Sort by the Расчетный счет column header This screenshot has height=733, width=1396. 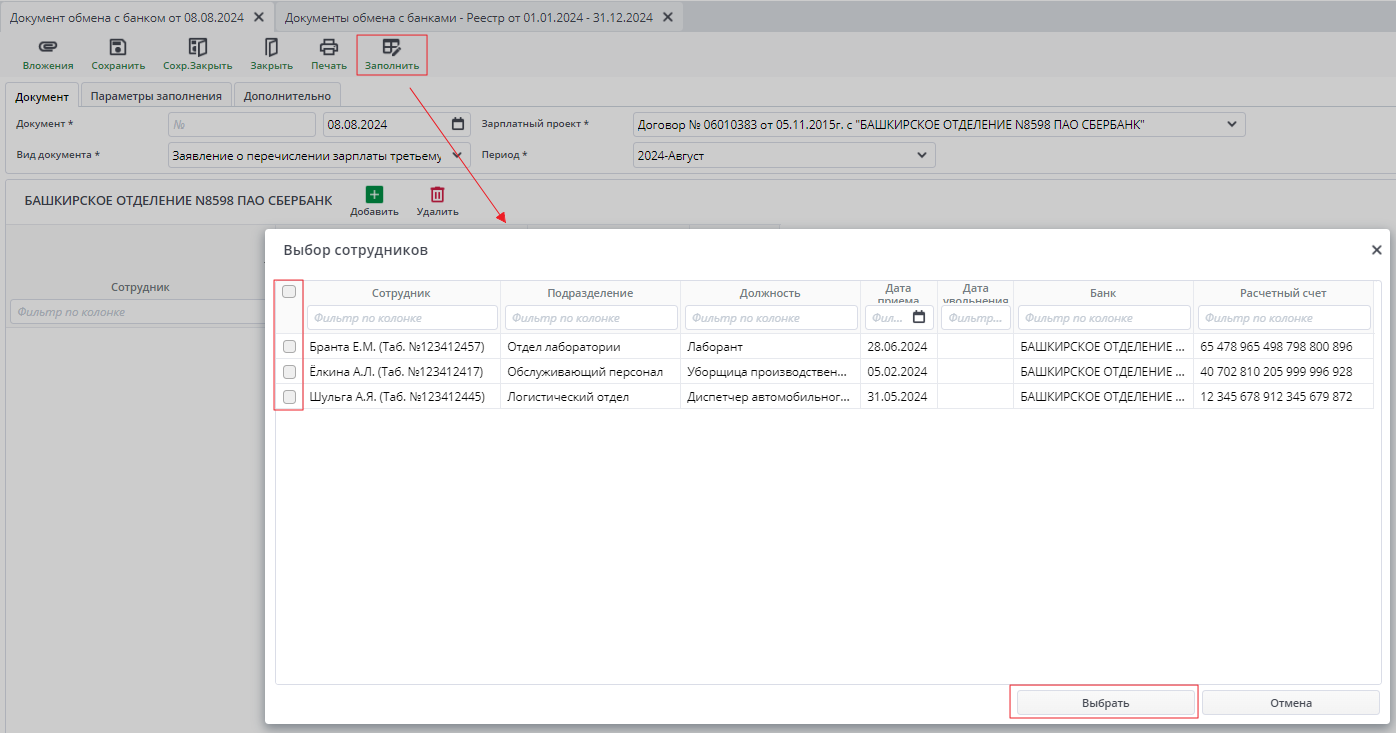(x=1283, y=293)
